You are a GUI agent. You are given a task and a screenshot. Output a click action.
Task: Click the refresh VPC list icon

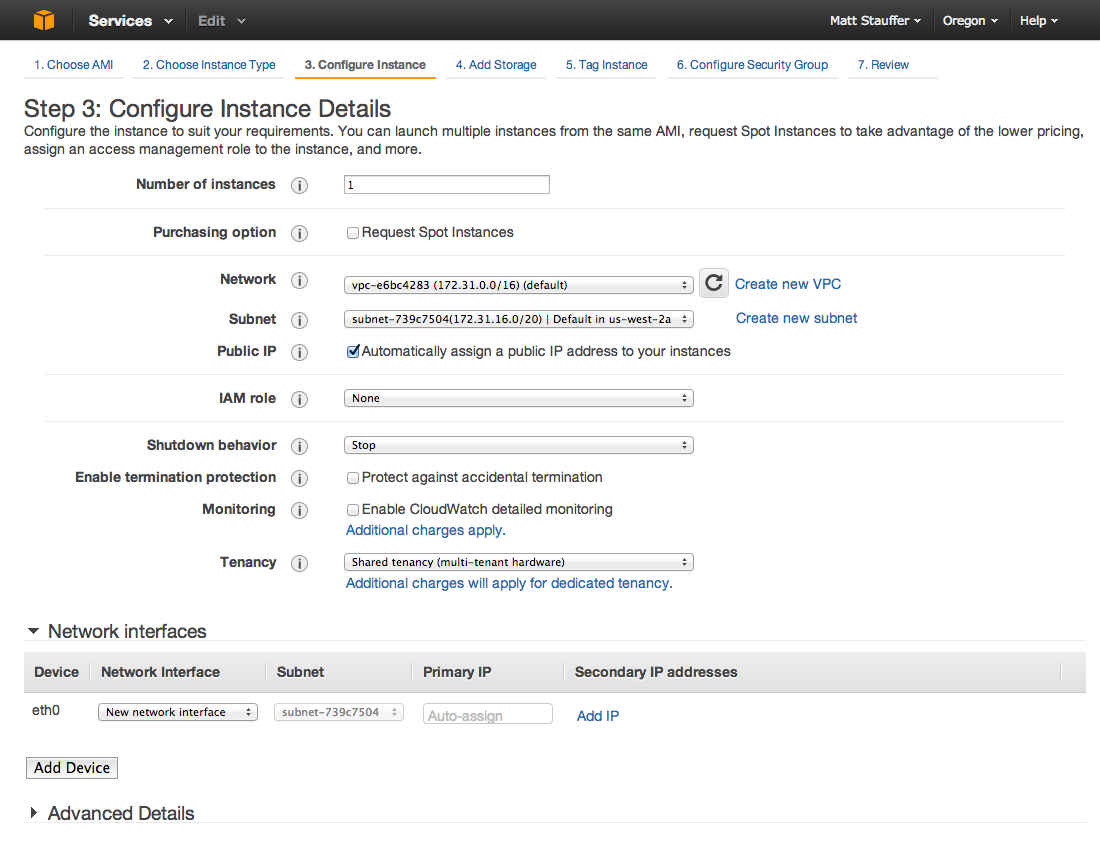pyautogui.click(x=713, y=283)
